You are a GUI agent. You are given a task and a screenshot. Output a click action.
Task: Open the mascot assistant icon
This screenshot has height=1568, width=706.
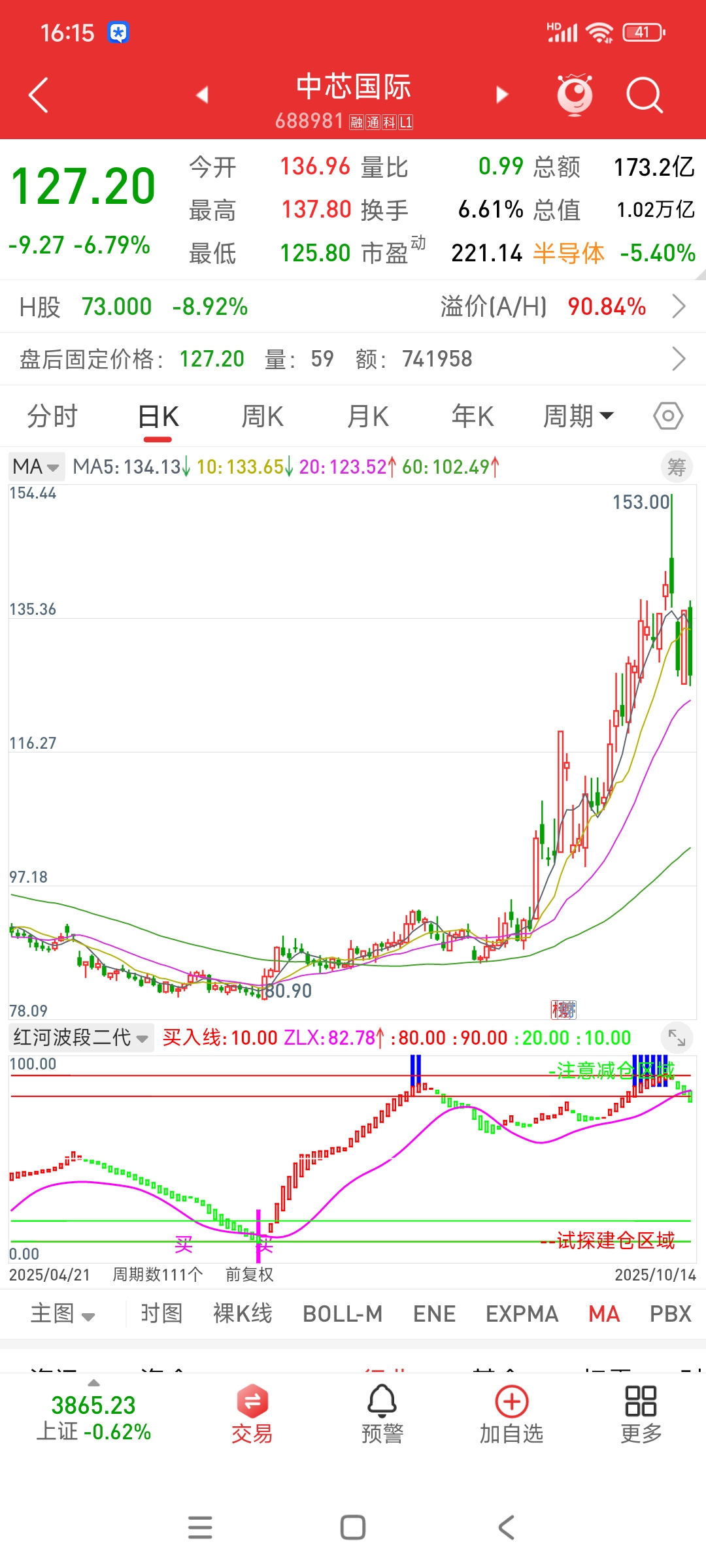click(x=575, y=95)
